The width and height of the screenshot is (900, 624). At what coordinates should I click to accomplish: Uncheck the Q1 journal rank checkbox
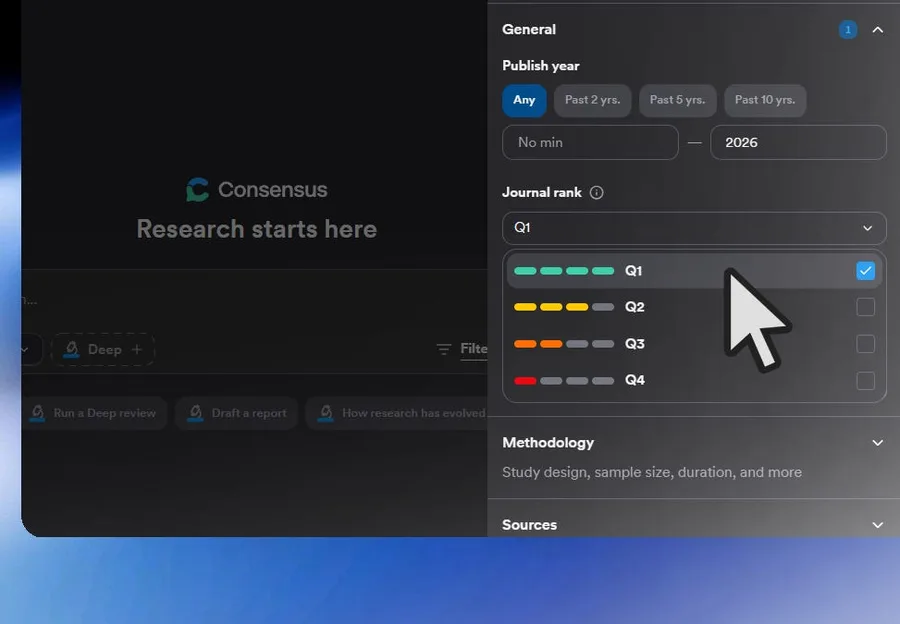[865, 271]
